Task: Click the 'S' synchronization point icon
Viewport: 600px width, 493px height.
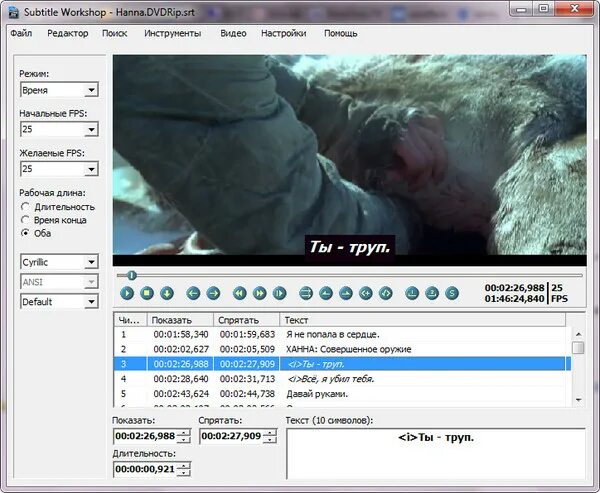Action: click(452, 294)
